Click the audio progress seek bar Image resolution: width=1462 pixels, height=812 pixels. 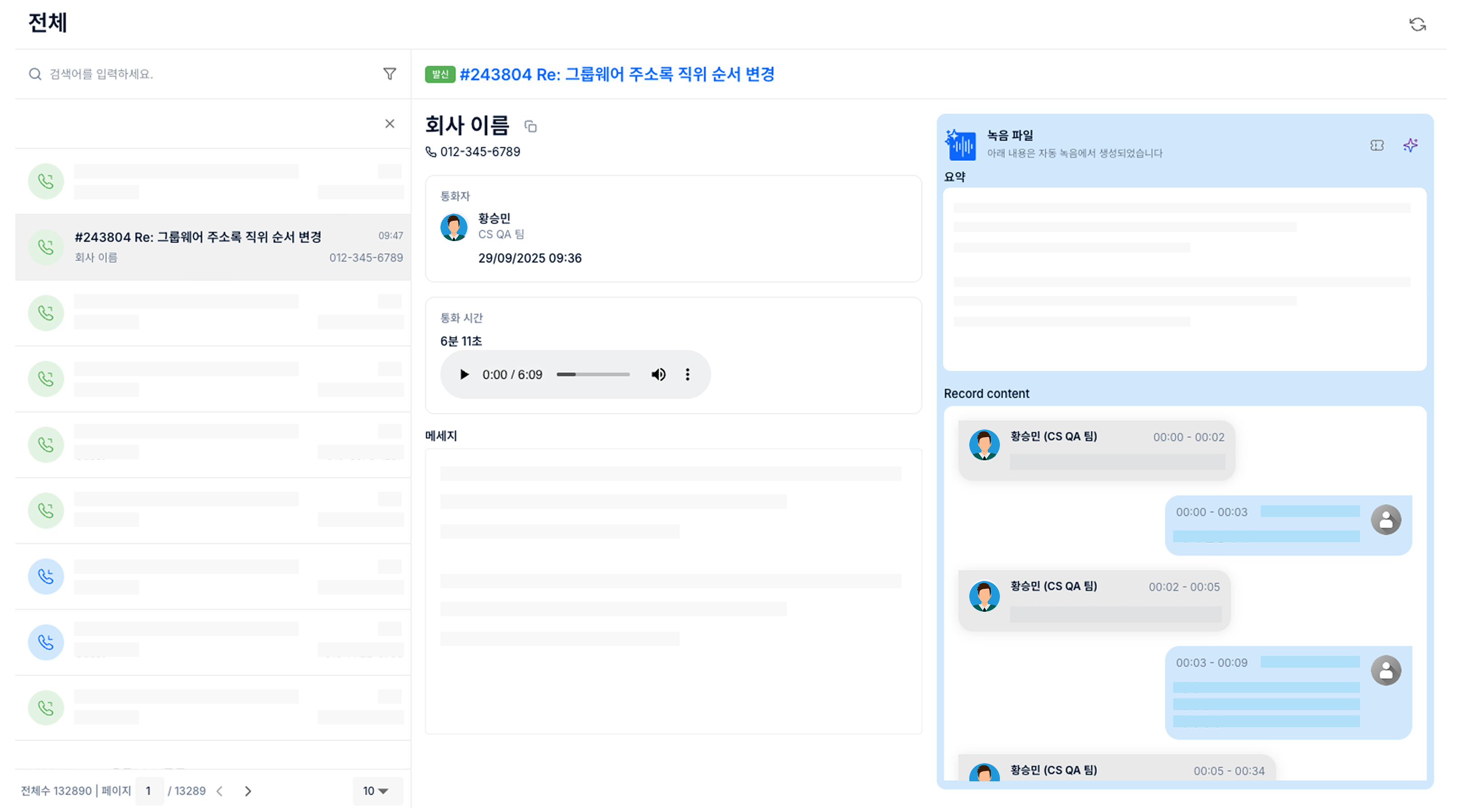pos(593,374)
